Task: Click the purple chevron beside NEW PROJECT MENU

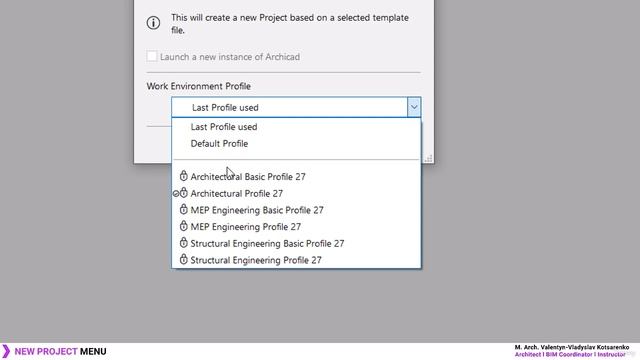Action: point(6,351)
